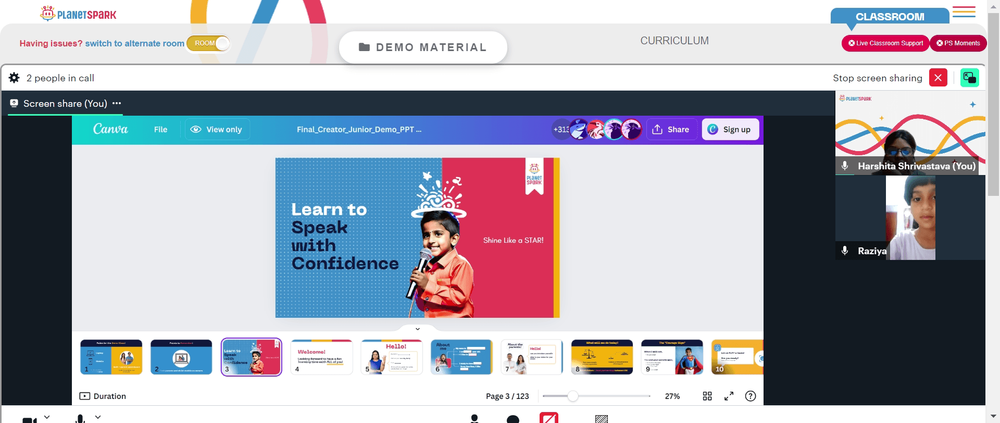Viewport: 1000px width, 423px height.
Task: Click the main slide Learn to Speak
Action: click(x=418, y=237)
